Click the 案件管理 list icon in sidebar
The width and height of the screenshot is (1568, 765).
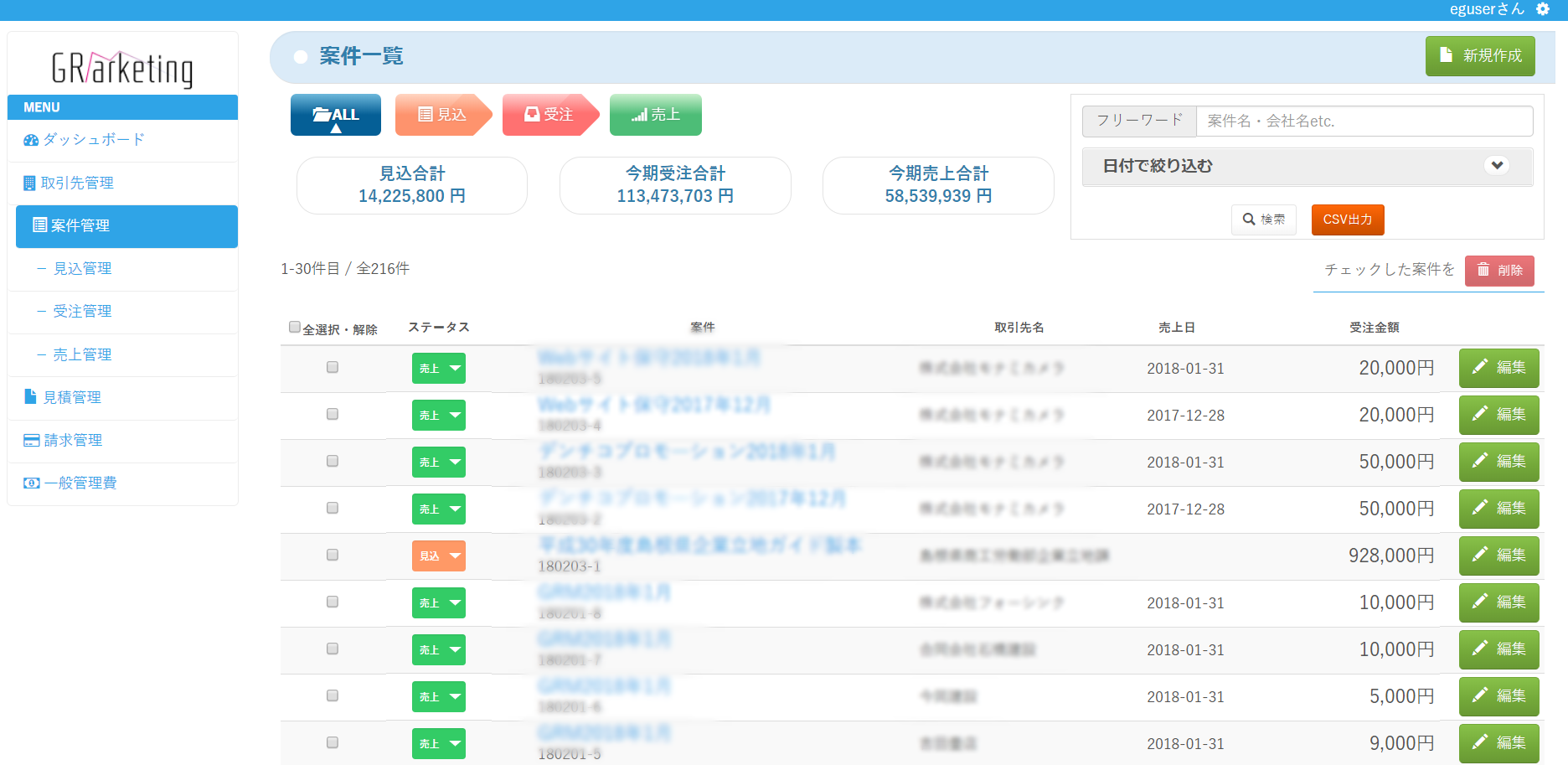39,225
